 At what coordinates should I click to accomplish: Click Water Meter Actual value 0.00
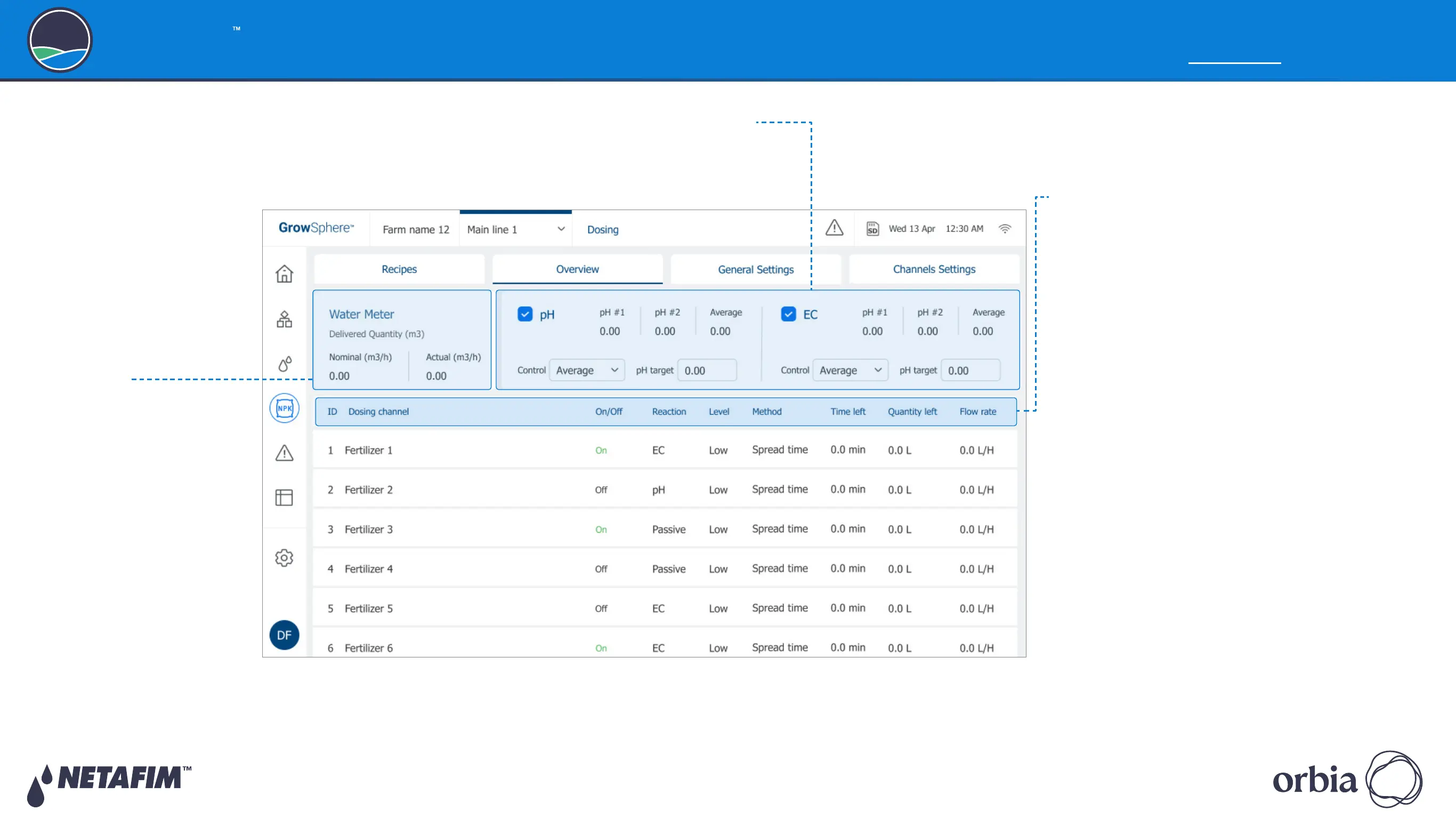[x=436, y=376]
